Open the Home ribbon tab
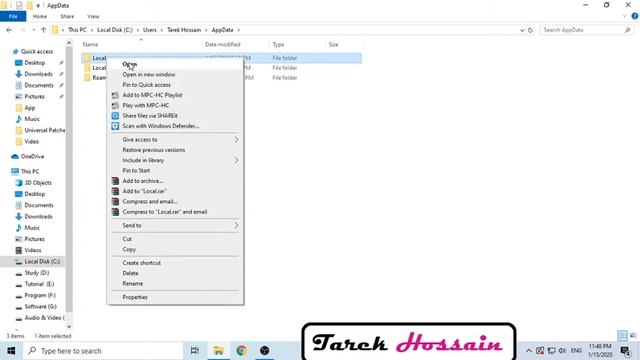Image resolution: width=640 pixels, height=360 pixels. [40, 16]
